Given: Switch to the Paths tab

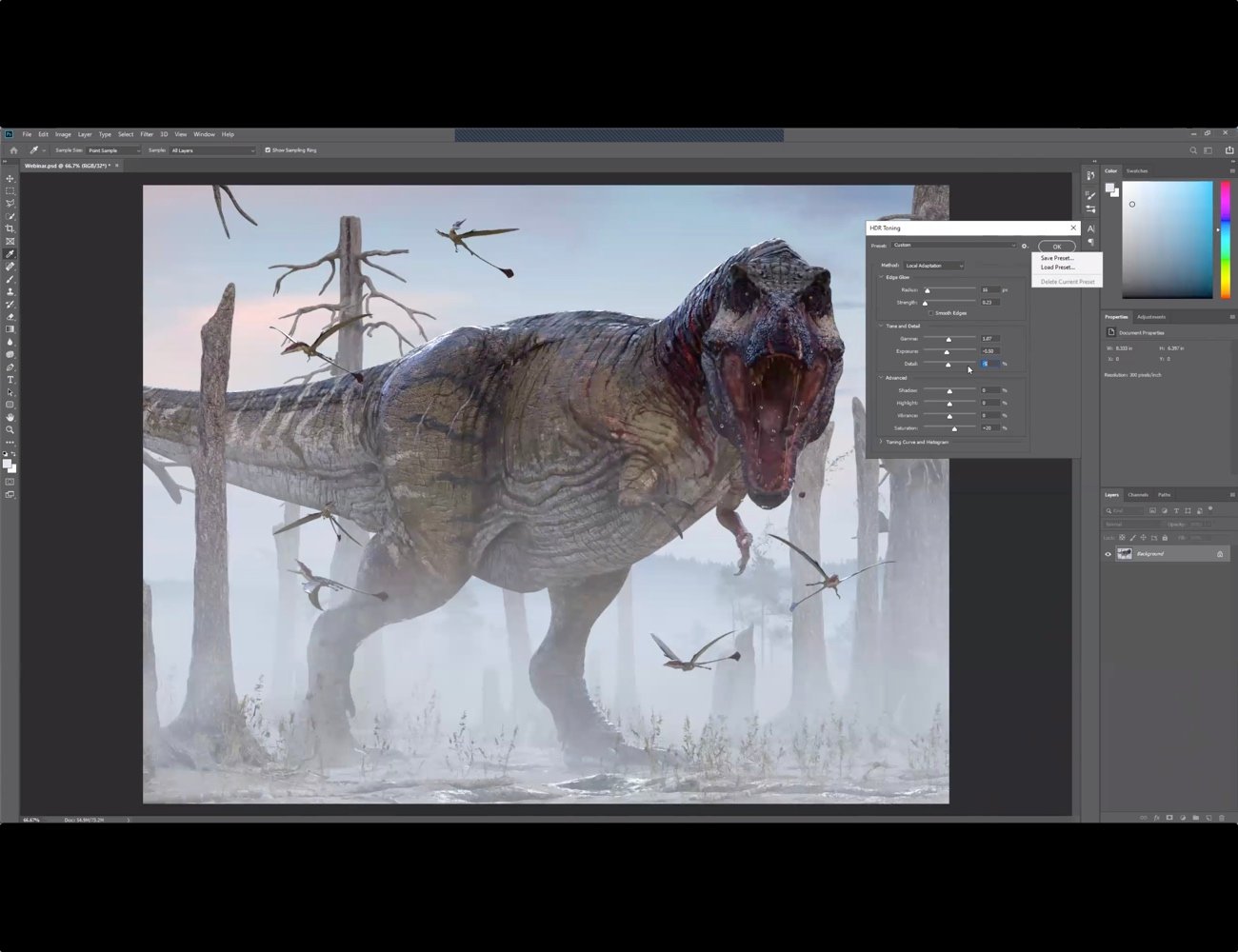Looking at the screenshot, I should (x=1164, y=495).
